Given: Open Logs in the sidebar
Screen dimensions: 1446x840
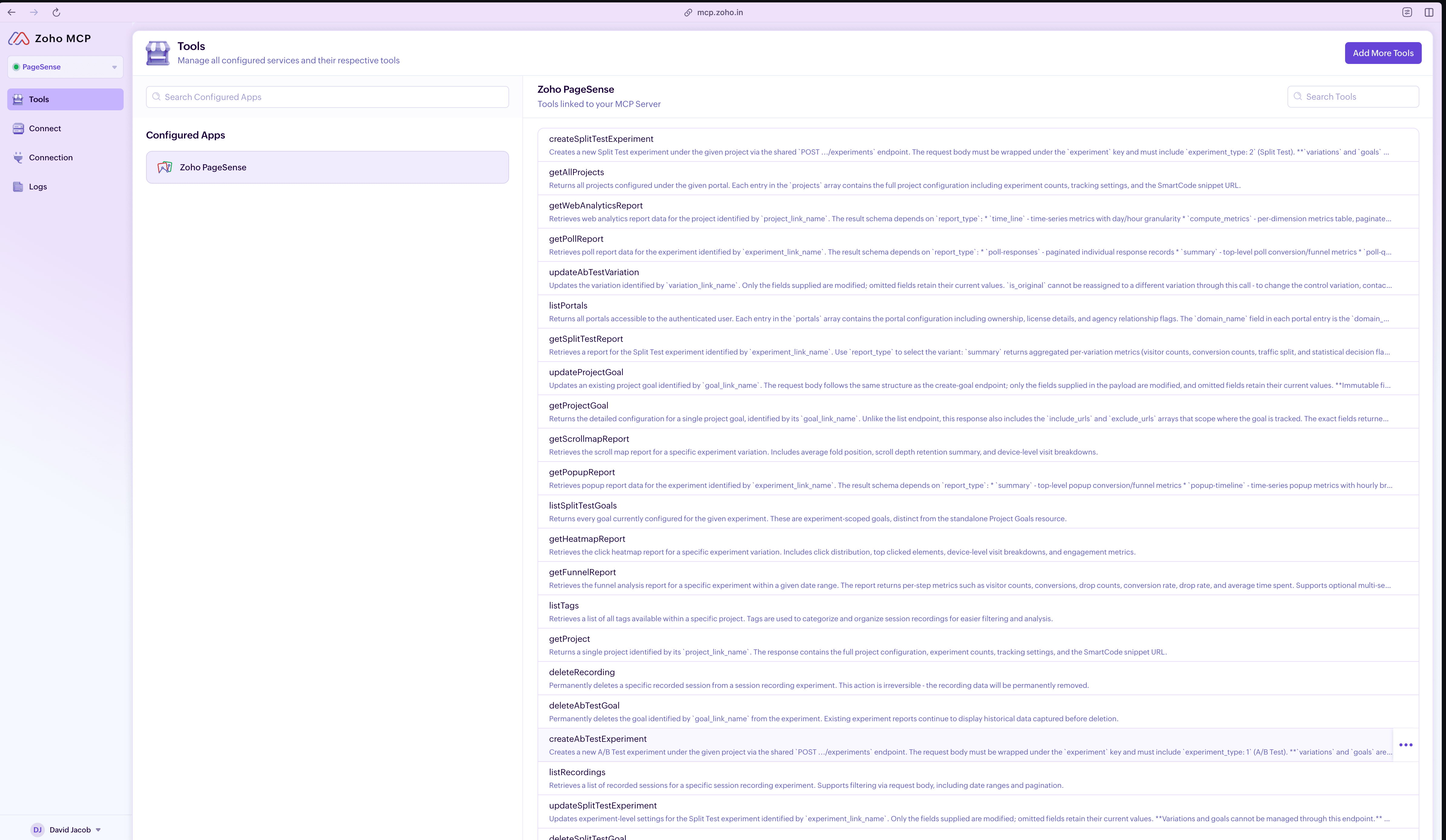Looking at the screenshot, I should pos(65,186).
